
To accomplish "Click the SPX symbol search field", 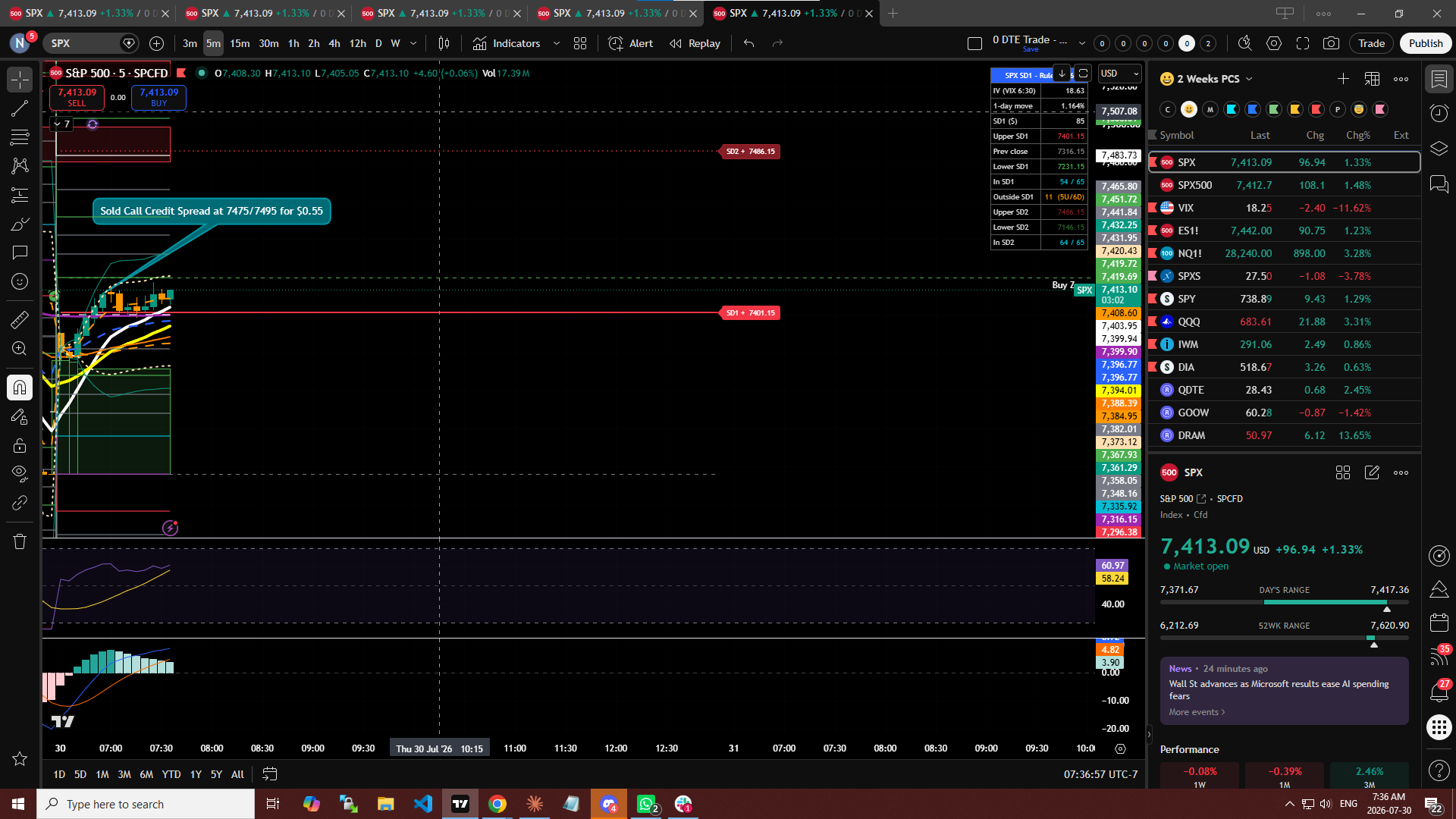I will tap(91, 43).
